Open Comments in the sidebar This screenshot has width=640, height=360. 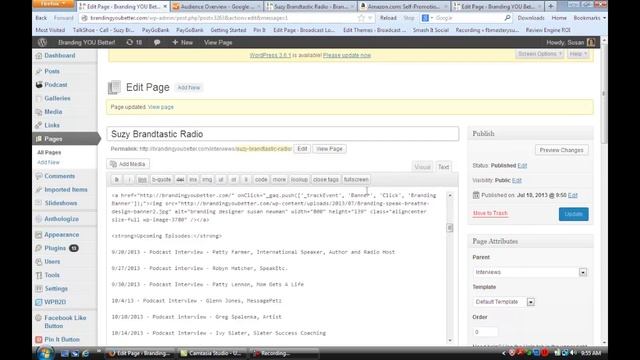point(60,176)
